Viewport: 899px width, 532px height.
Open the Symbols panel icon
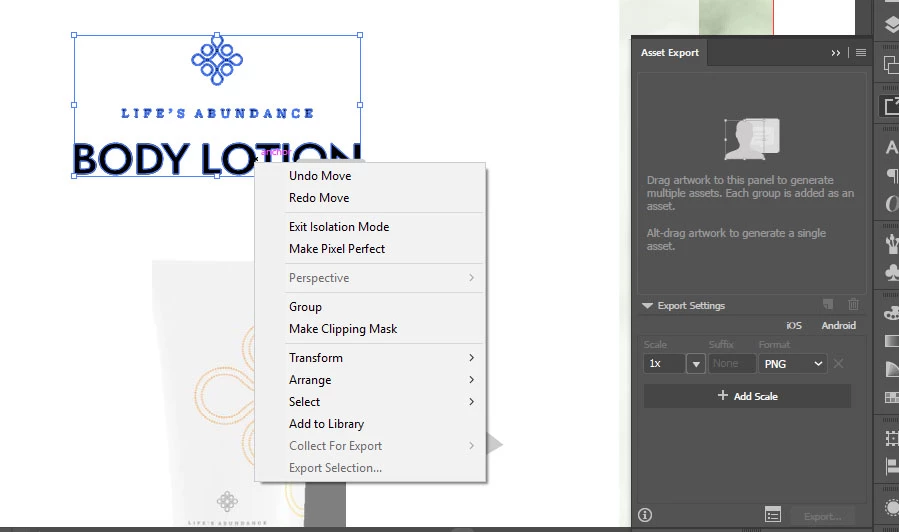(x=892, y=272)
